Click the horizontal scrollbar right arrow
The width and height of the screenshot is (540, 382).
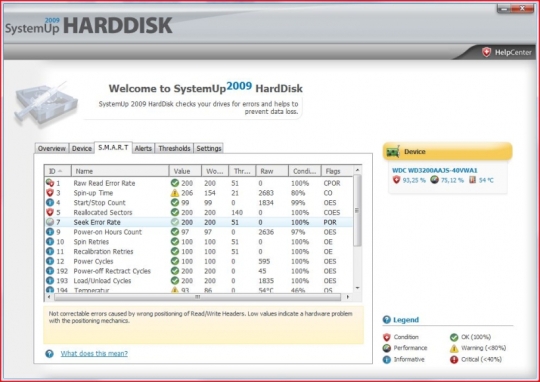(x=348, y=297)
